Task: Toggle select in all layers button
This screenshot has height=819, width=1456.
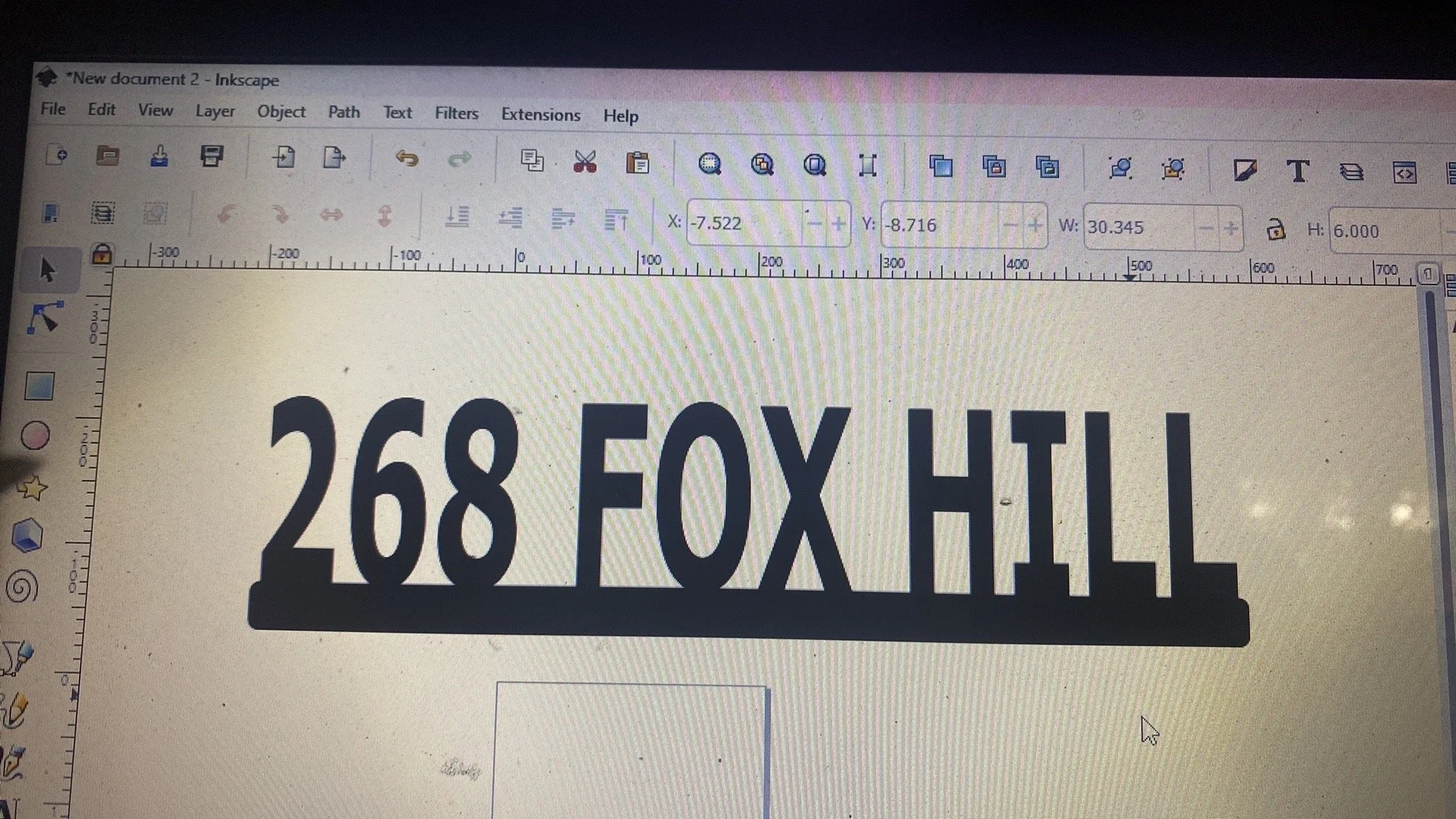Action: coord(102,214)
